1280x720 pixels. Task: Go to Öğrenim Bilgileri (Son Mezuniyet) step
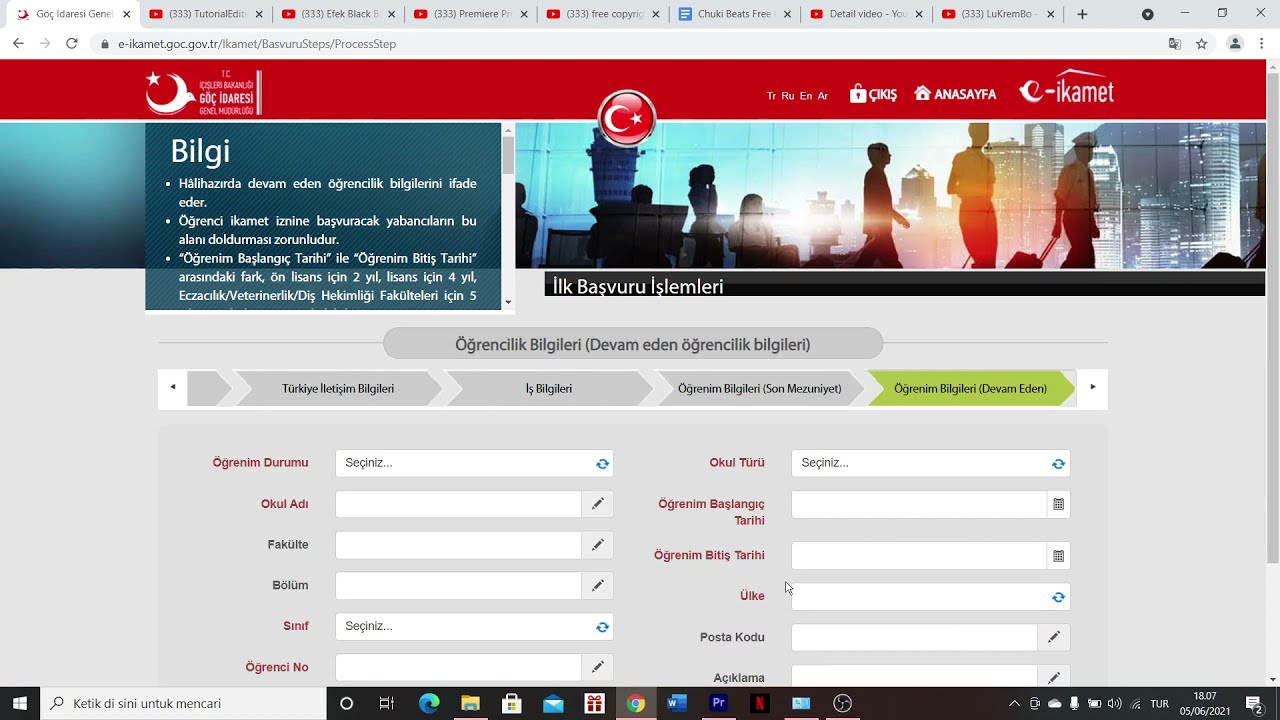(760, 388)
